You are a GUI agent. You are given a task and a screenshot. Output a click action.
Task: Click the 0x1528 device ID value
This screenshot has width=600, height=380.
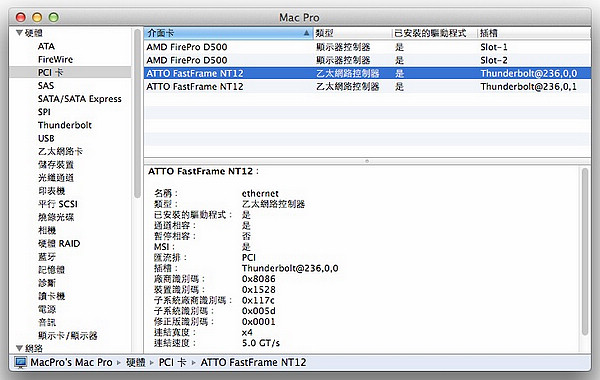[258, 289]
